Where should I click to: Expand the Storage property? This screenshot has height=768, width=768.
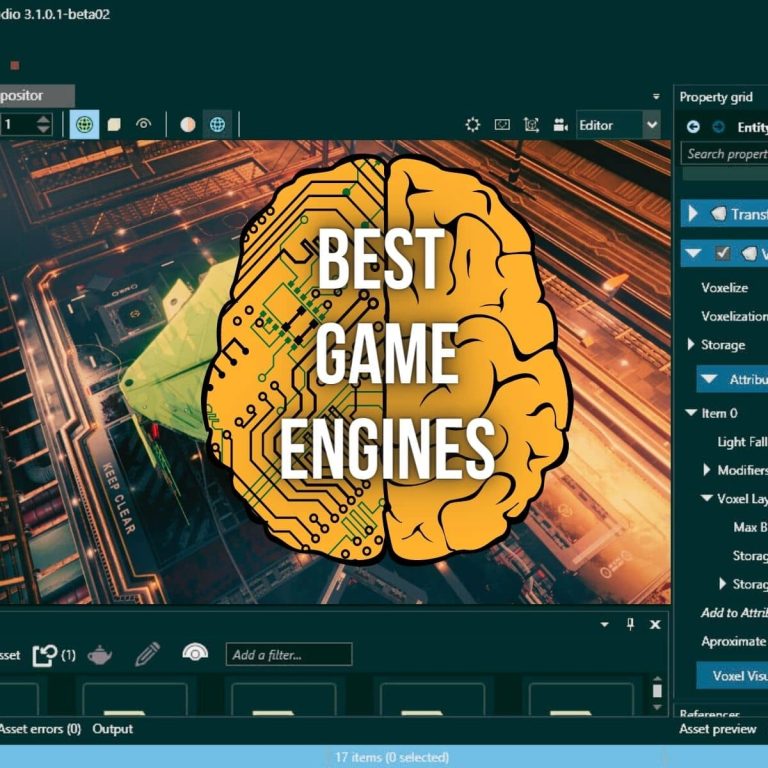coord(691,345)
